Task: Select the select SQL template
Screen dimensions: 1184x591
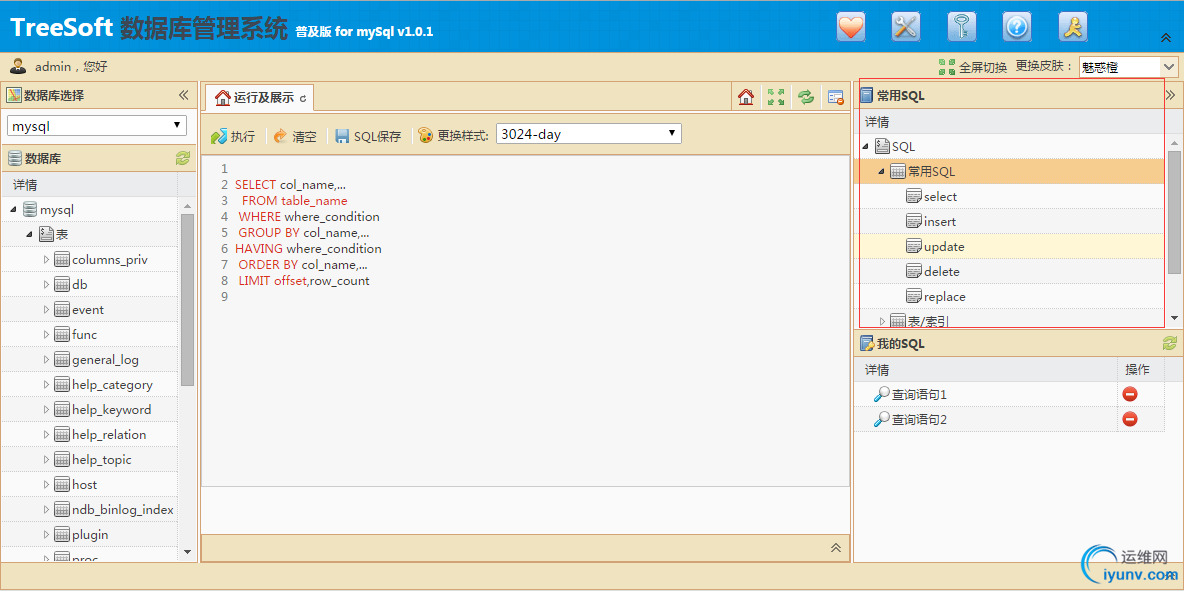Action: coord(940,196)
